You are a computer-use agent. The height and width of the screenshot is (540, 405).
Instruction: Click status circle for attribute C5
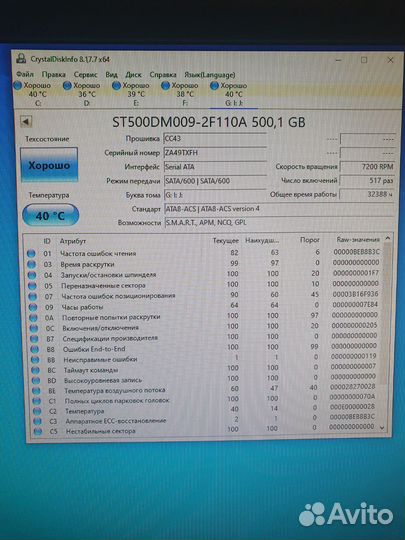(38, 431)
